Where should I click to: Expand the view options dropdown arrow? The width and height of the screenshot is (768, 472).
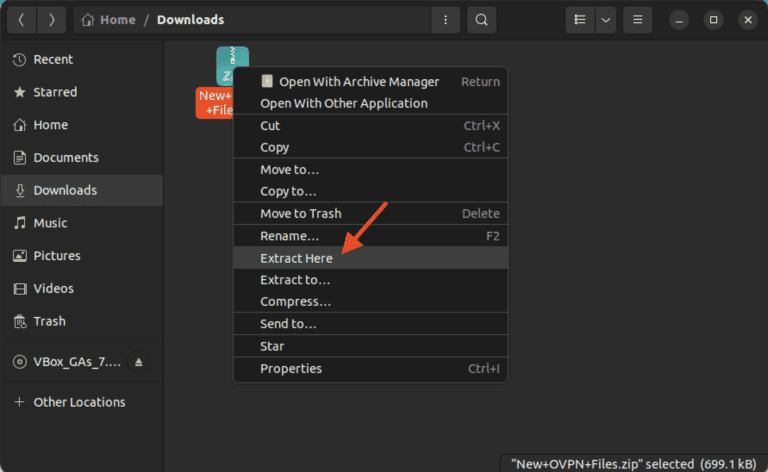(x=606, y=20)
